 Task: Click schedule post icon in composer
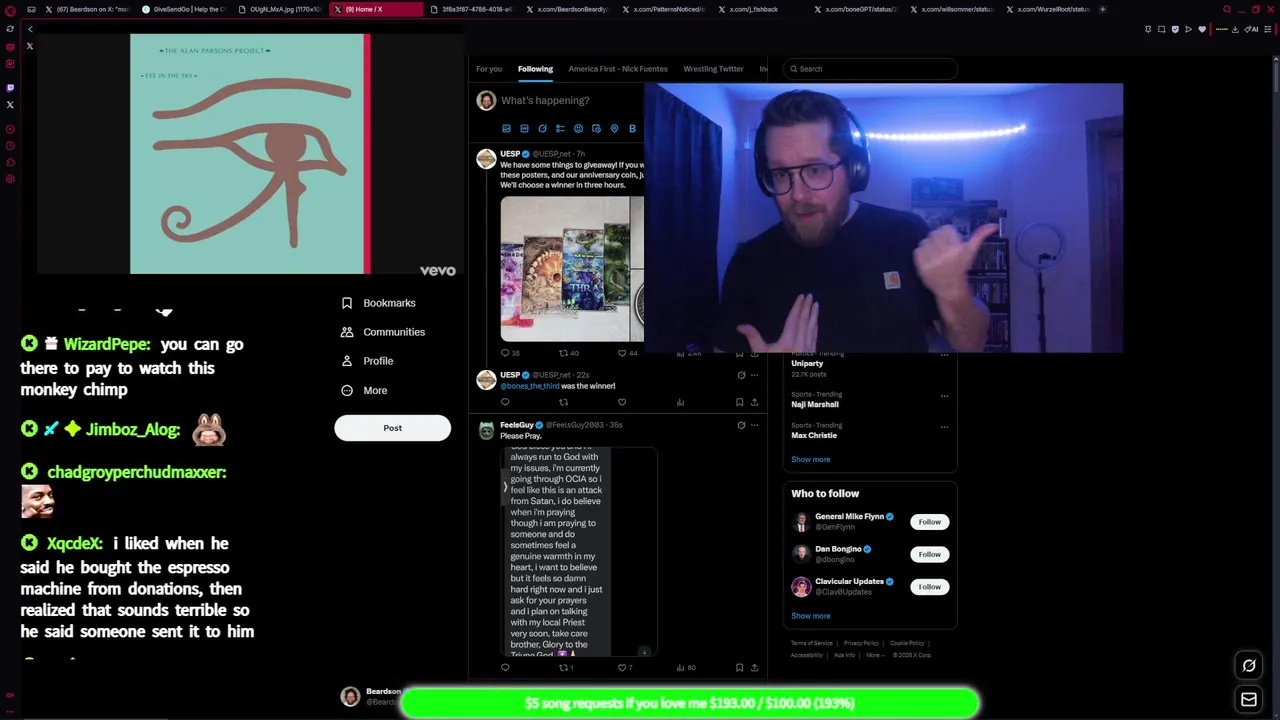point(596,129)
